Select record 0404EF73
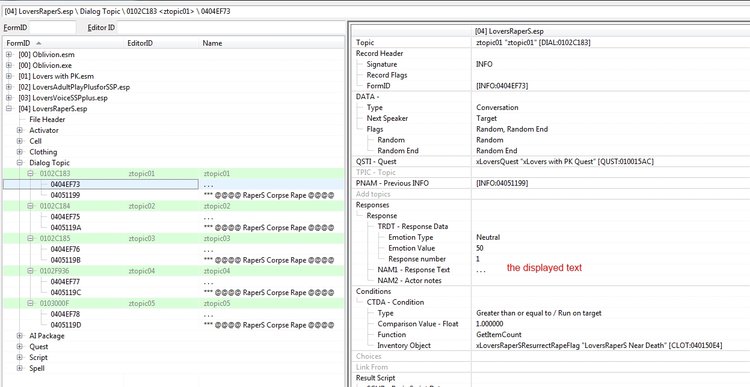 pyautogui.click(x=173, y=184)
